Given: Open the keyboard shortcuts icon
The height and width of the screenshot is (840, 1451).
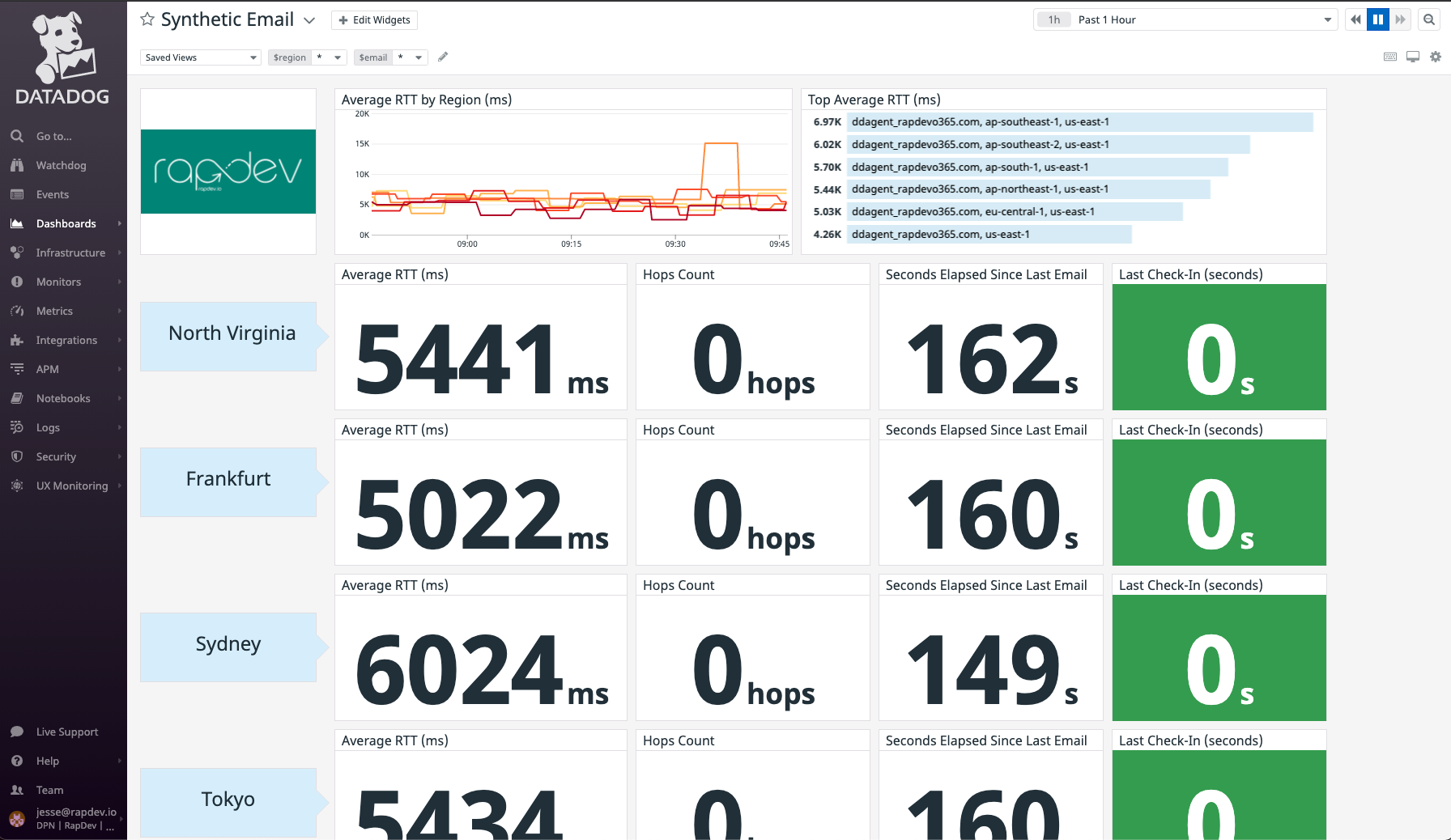Looking at the screenshot, I should click(1390, 57).
